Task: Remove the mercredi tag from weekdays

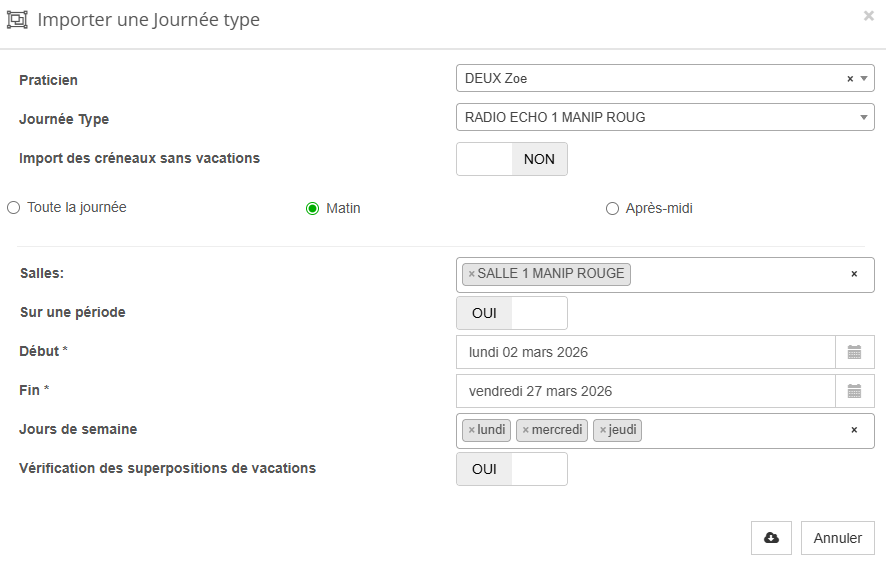Action: pyautogui.click(x=526, y=430)
